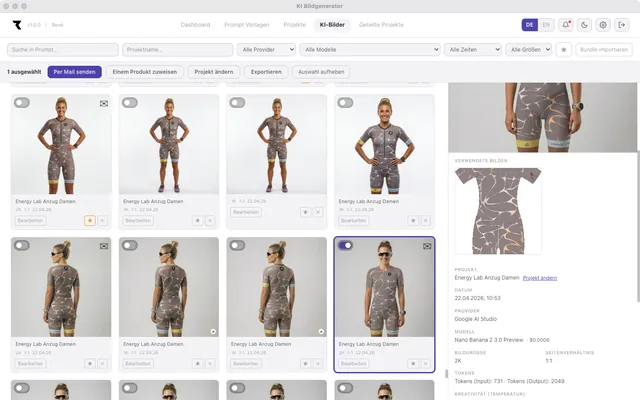Click Einem Produkt zuweisen
This screenshot has width=640, height=400.
144,72
